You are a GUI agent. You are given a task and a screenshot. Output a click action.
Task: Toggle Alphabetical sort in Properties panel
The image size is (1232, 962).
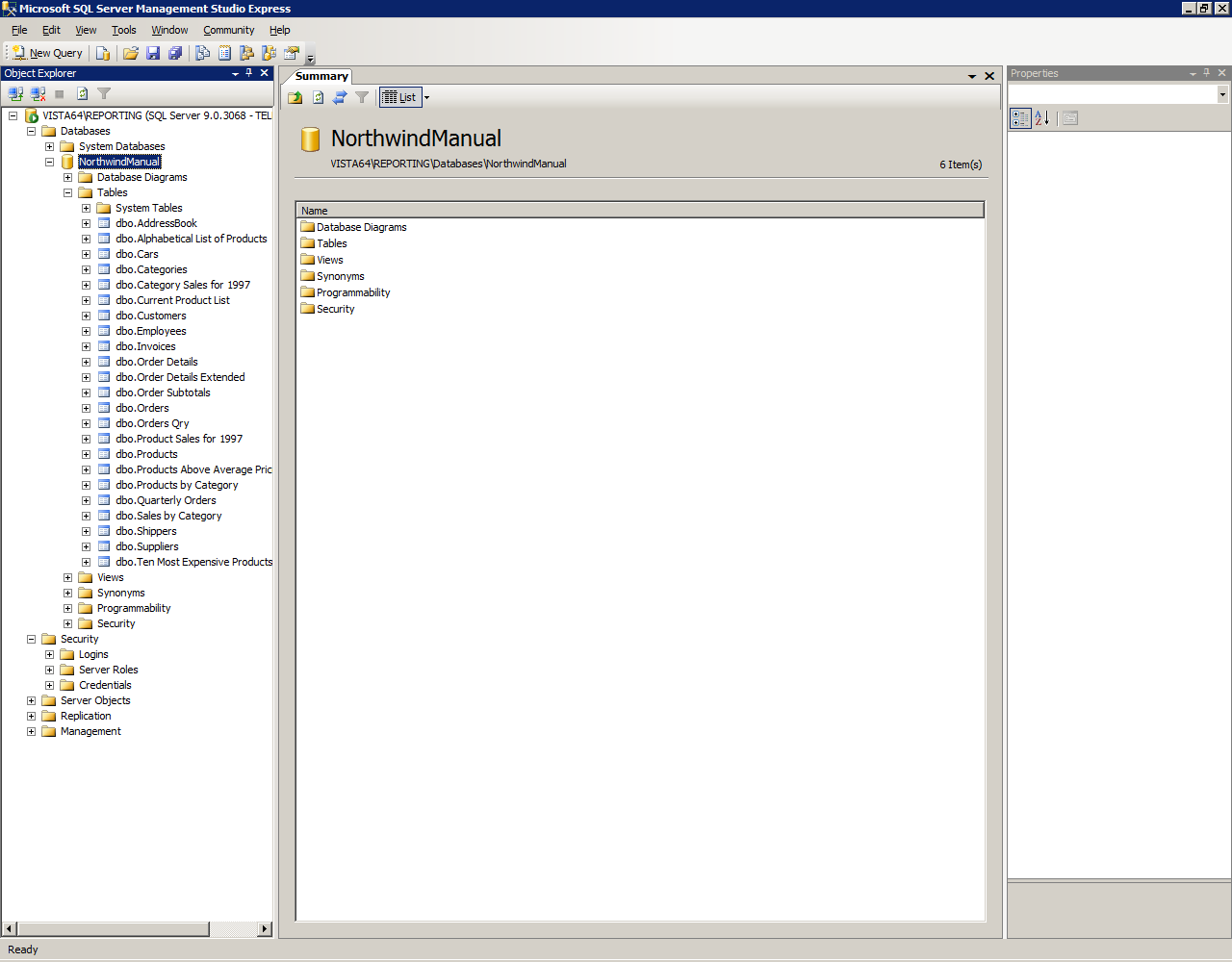pos(1042,118)
